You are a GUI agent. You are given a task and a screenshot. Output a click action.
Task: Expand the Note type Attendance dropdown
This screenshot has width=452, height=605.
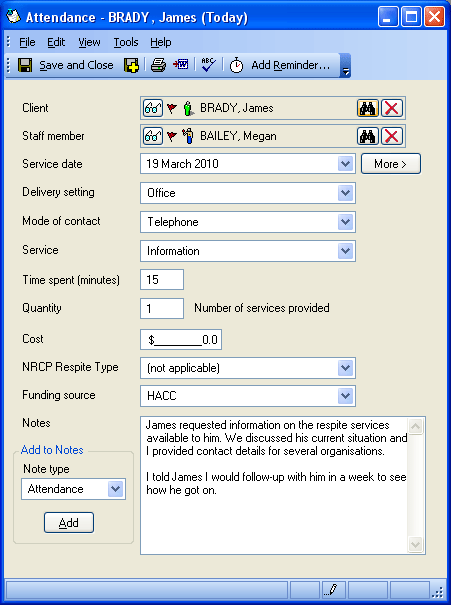click(x=115, y=489)
